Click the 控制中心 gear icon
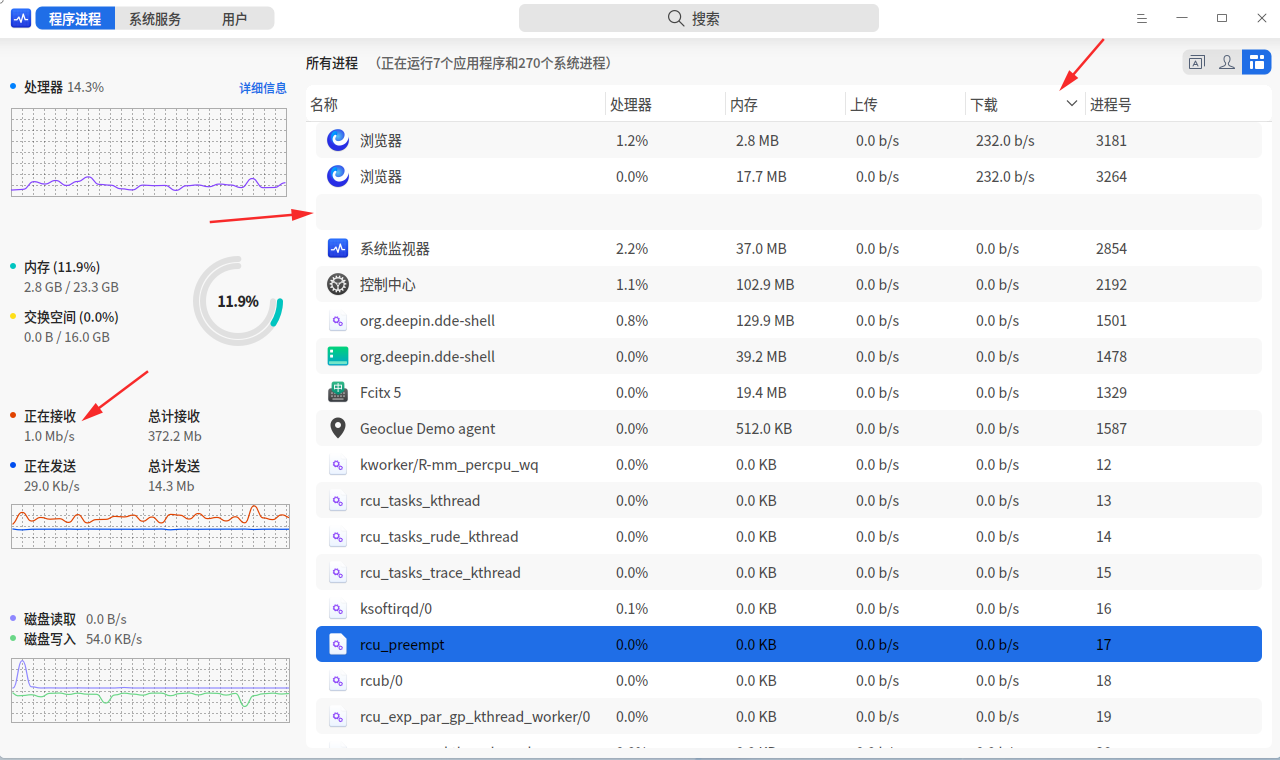 pos(337,284)
